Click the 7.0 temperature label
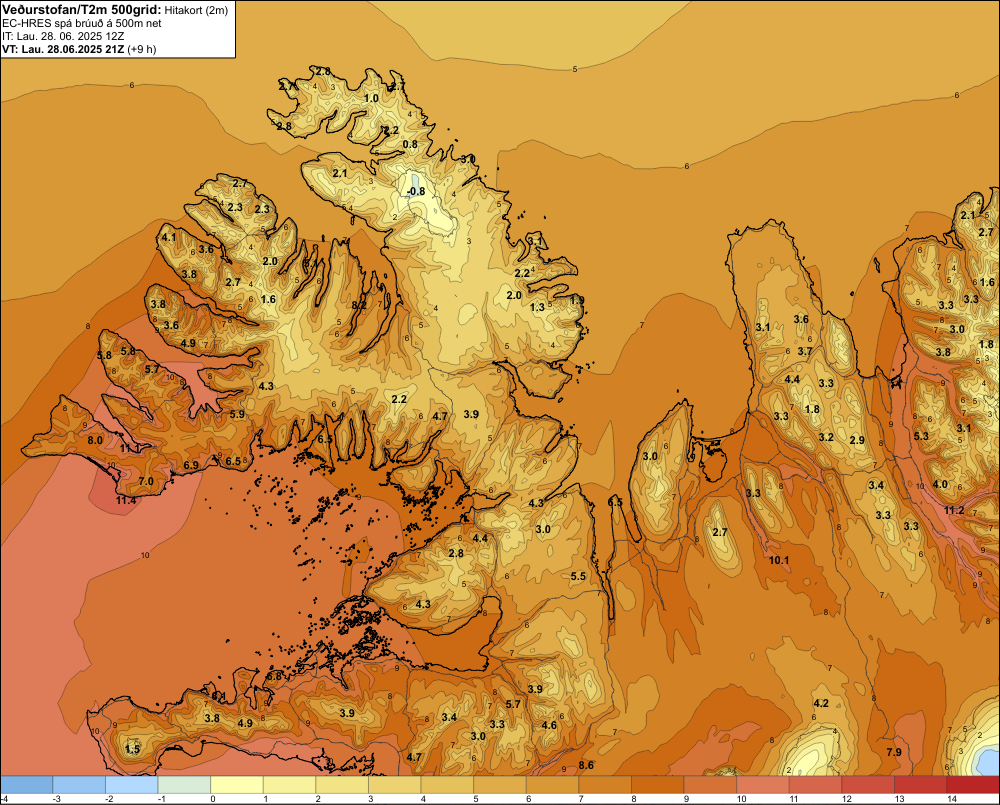 tap(146, 482)
